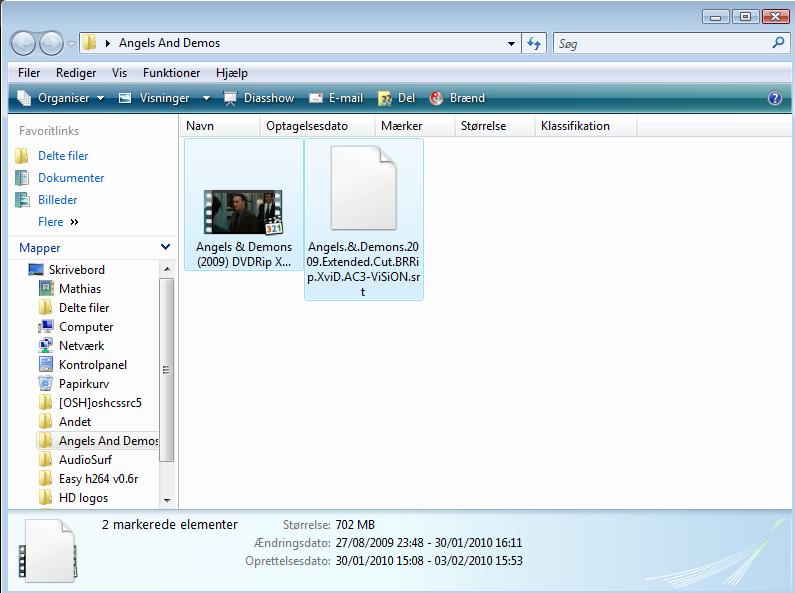Click the Visninger toolbar button
795x593 pixels.
(x=154, y=98)
